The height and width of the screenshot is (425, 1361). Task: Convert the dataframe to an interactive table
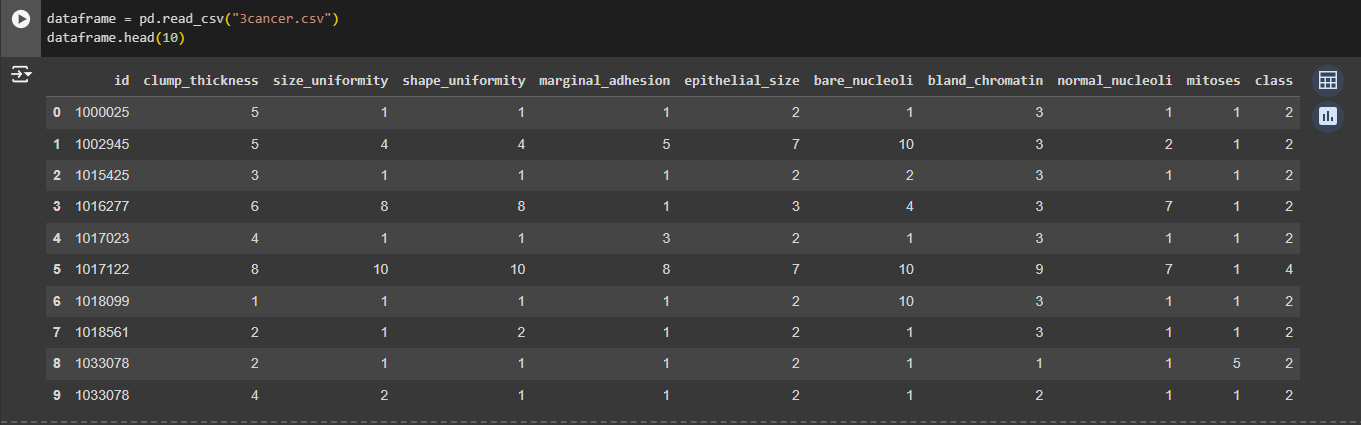(1328, 81)
